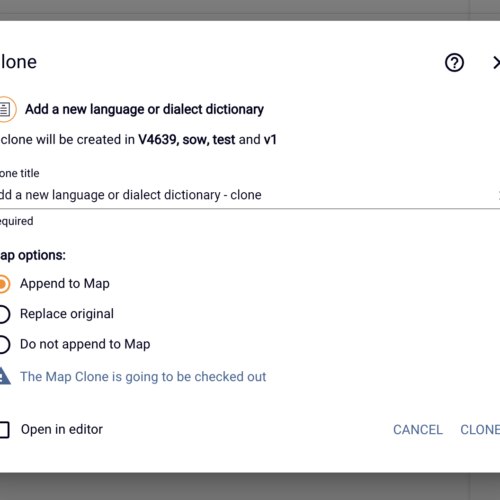Click the dimmed backdrop below the dialog
The image size is (500, 500).
(250, 486)
